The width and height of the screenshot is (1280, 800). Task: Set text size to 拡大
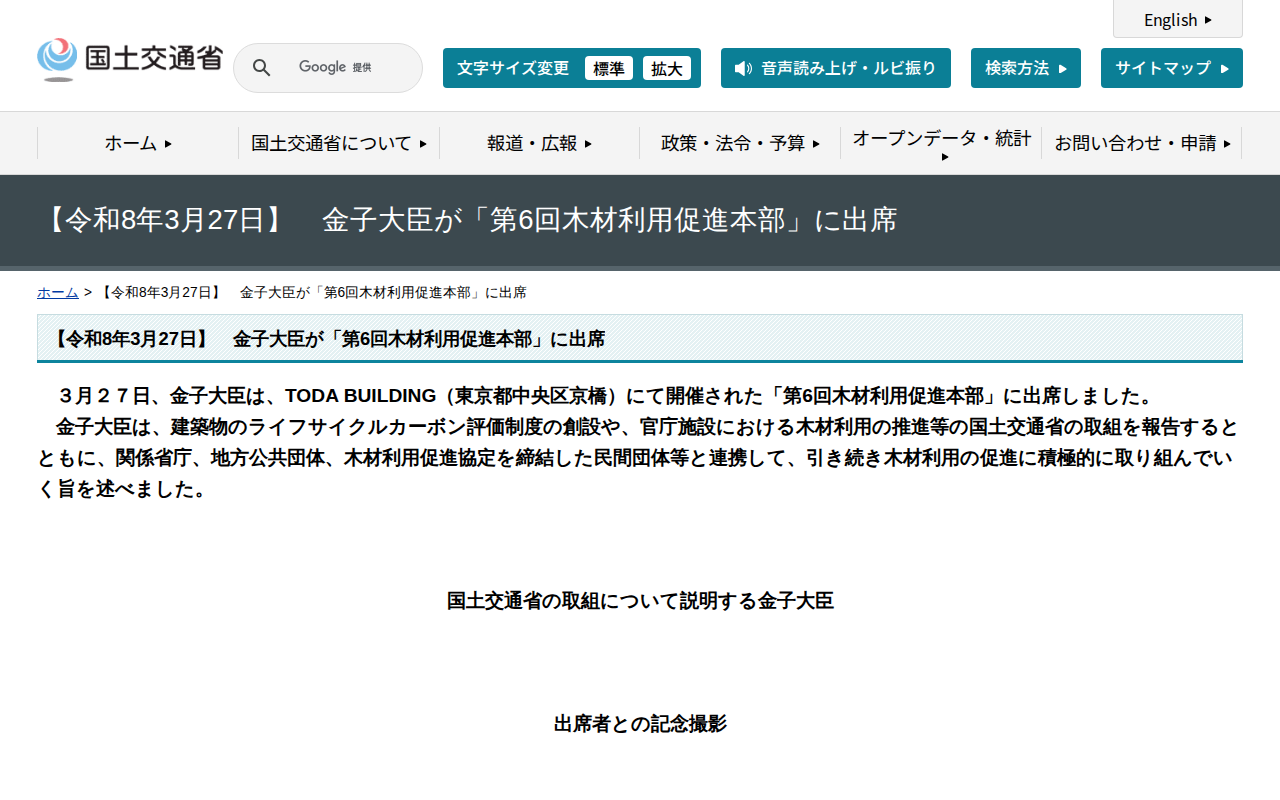pyautogui.click(x=667, y=68)
